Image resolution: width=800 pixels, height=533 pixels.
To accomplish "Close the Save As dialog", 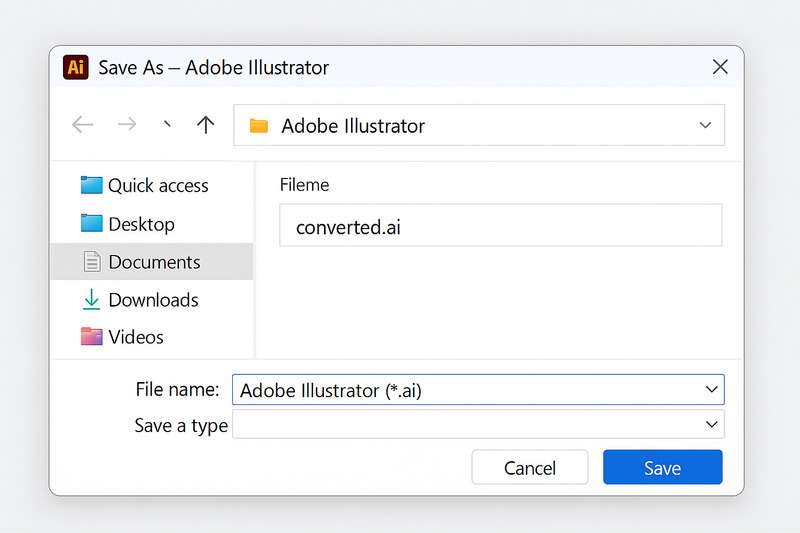I will (720, 66).
